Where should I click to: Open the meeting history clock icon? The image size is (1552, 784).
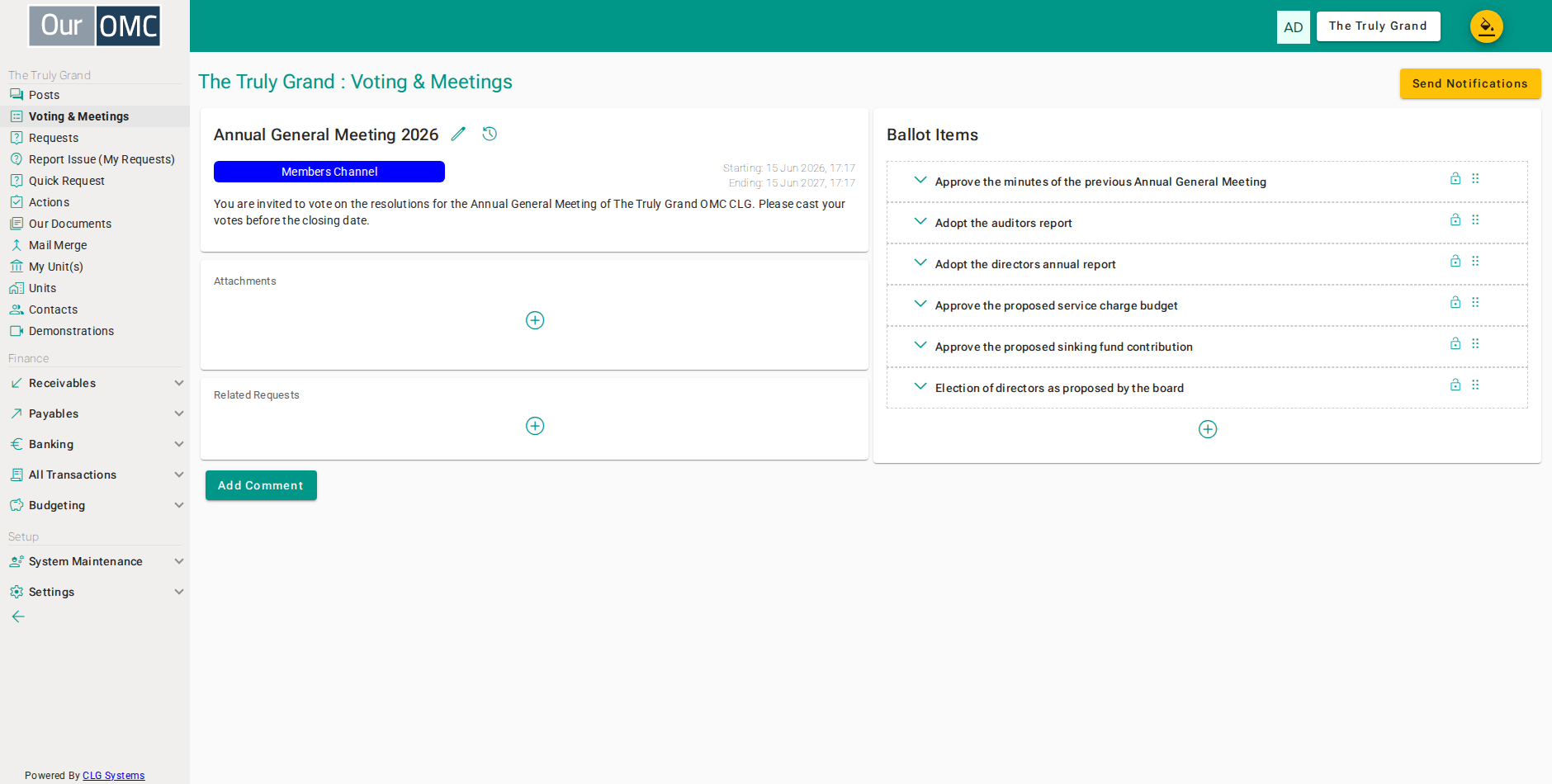coord(490,134)
